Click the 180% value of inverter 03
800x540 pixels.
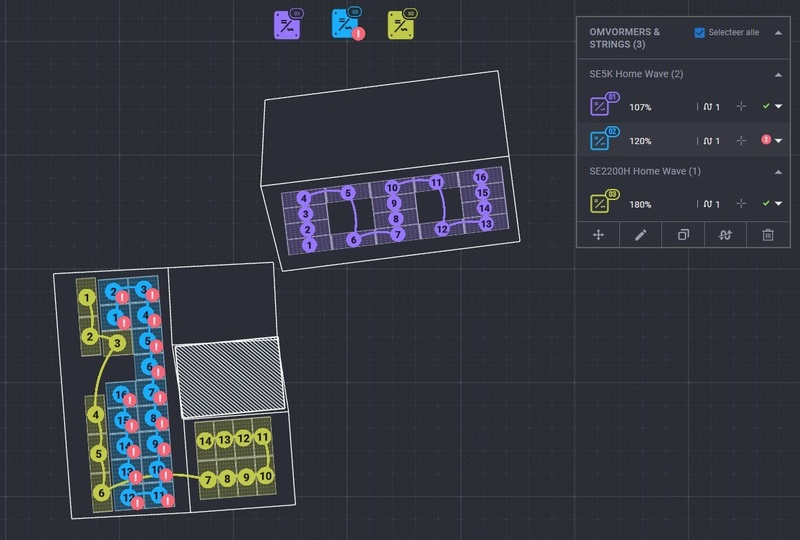click(640, 204)
